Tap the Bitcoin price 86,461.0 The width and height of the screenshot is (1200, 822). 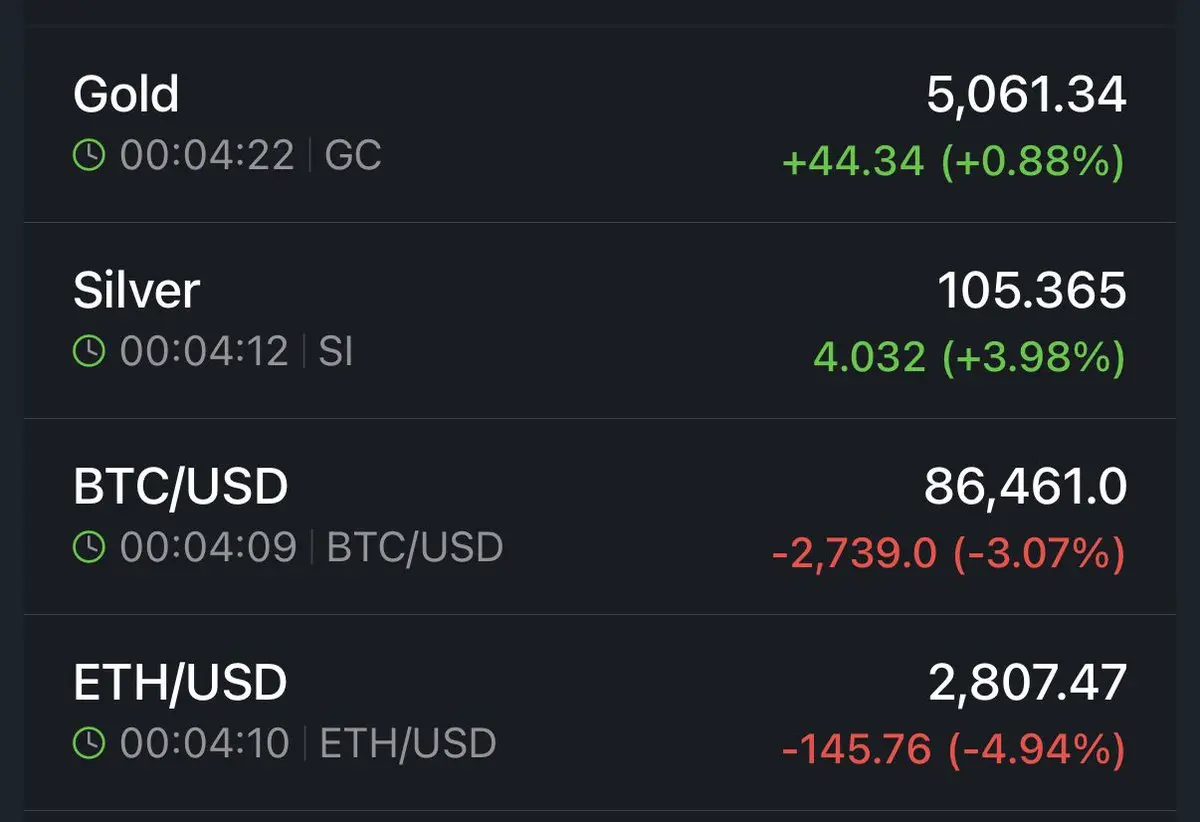coord(1025,488)
